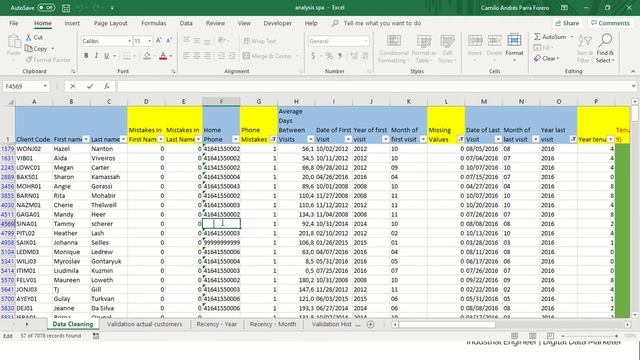Click the Comma Style icon
The height and width of the screenshot is (360, 640).
pos(340,56)
